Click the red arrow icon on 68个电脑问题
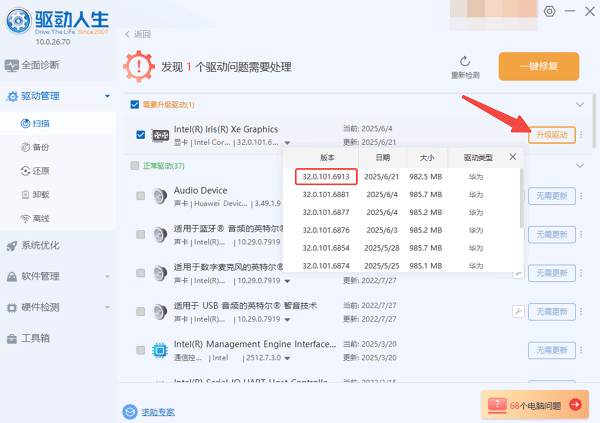 coord(576,405)
